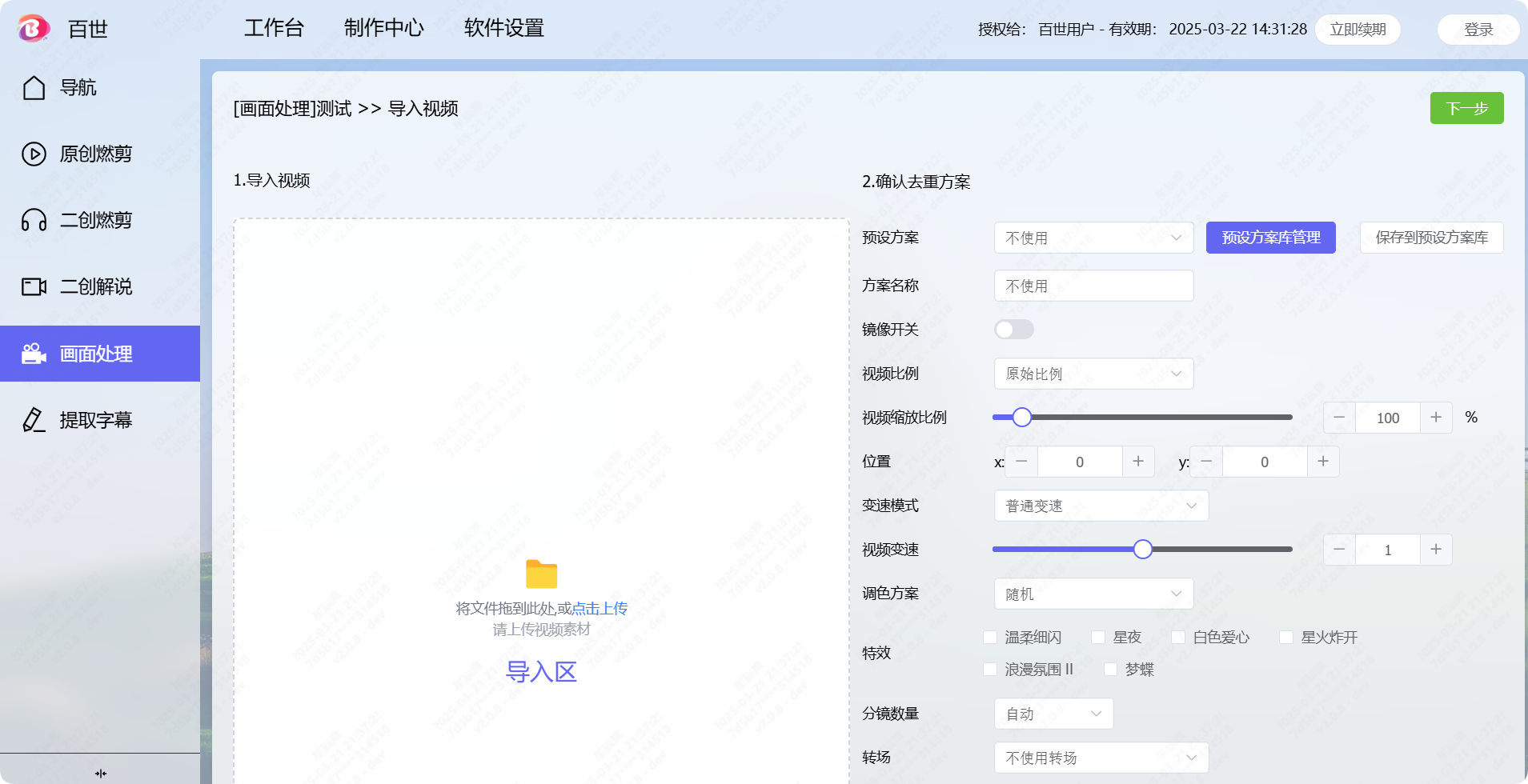The height and width of the screenshot is (784, 1528).
Task: Check the 星火炸开 effect checkbox
Action: 1286,638
